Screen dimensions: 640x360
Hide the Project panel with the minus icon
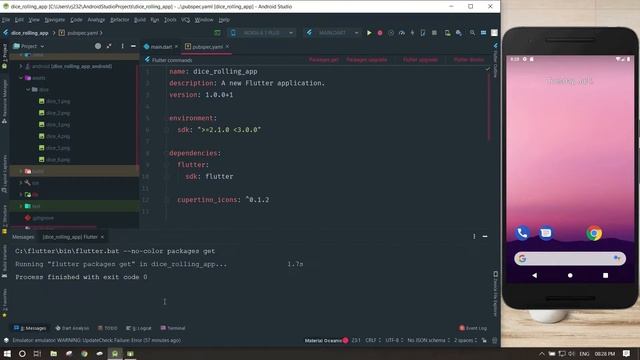tap(133, 46)
